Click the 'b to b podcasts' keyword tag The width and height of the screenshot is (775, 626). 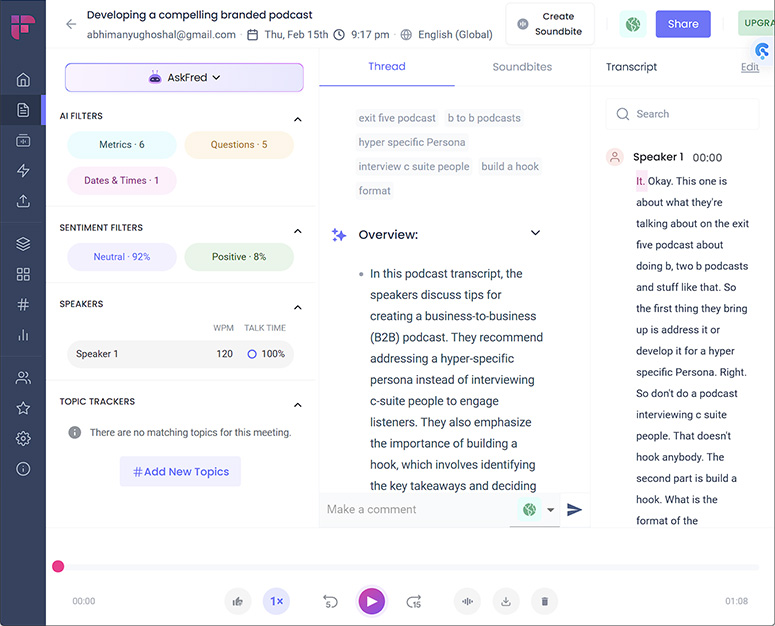pos(484,118)
